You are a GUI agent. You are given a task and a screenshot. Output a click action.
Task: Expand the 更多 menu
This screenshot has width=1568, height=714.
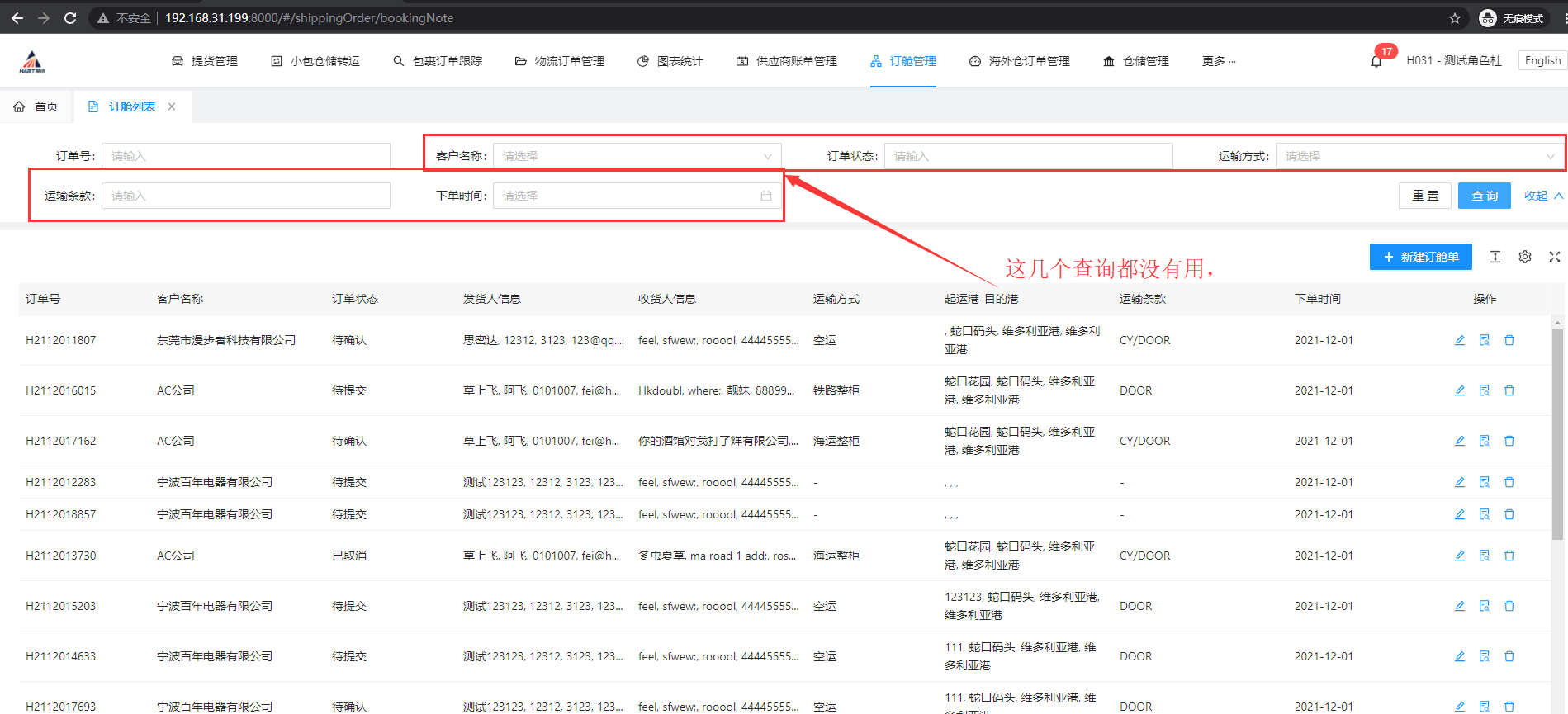(x=1219, y=61)
